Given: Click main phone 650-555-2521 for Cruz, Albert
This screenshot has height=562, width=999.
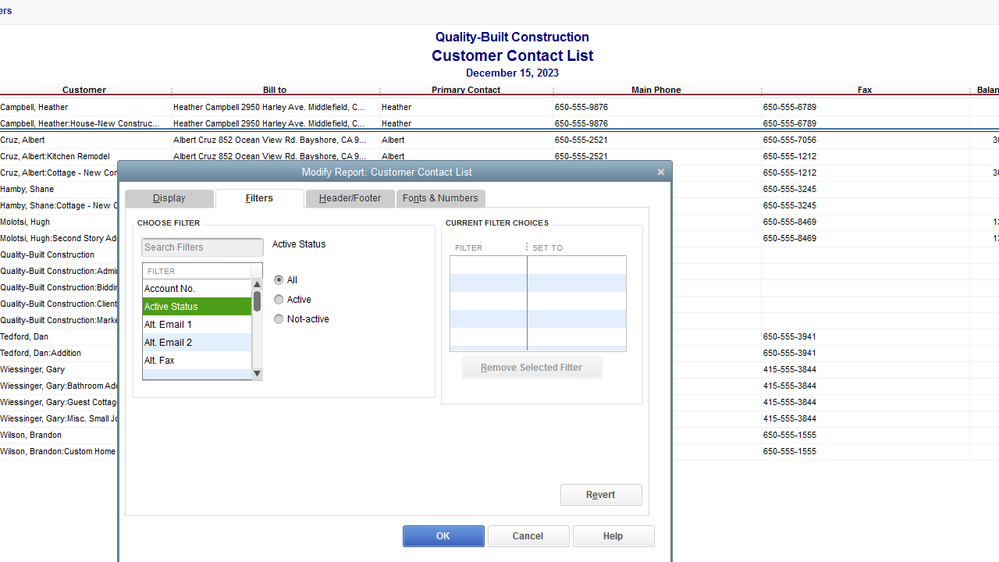Looking at the screenshot, I should (x=581, y=140).
